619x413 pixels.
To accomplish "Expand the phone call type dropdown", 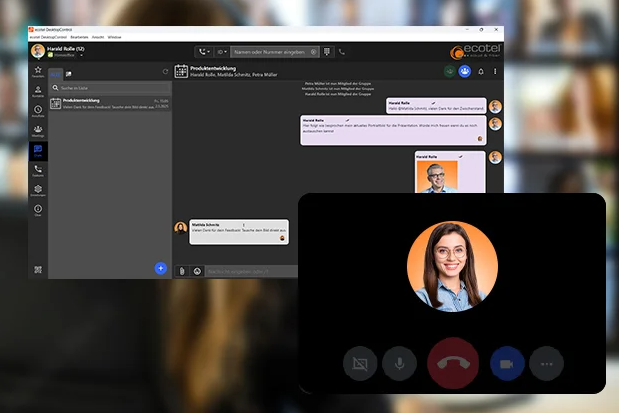I will 204,51.
